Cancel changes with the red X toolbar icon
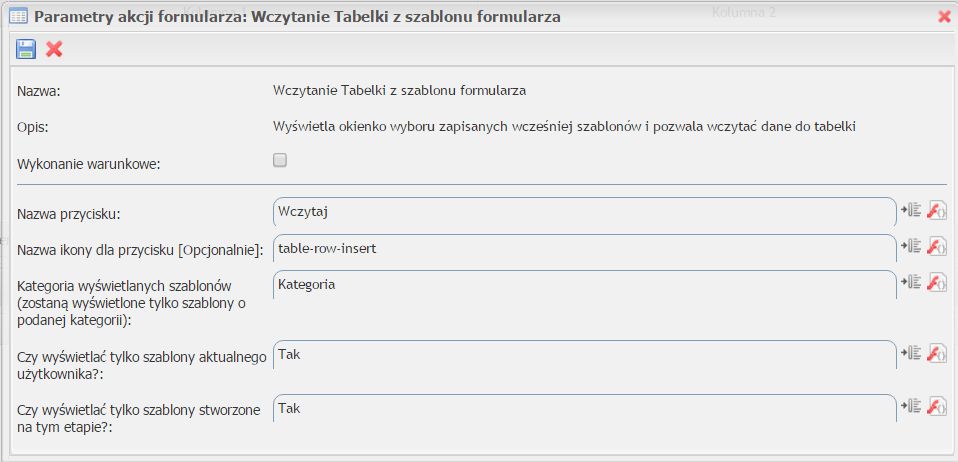This screenshot has width=958, height=462. (x=54, y=49)
